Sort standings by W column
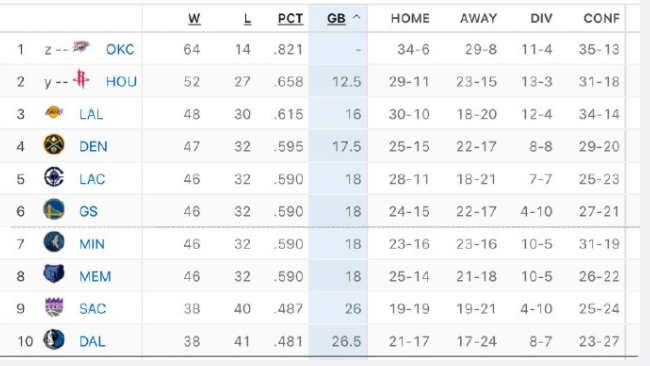 pos(194,19)
